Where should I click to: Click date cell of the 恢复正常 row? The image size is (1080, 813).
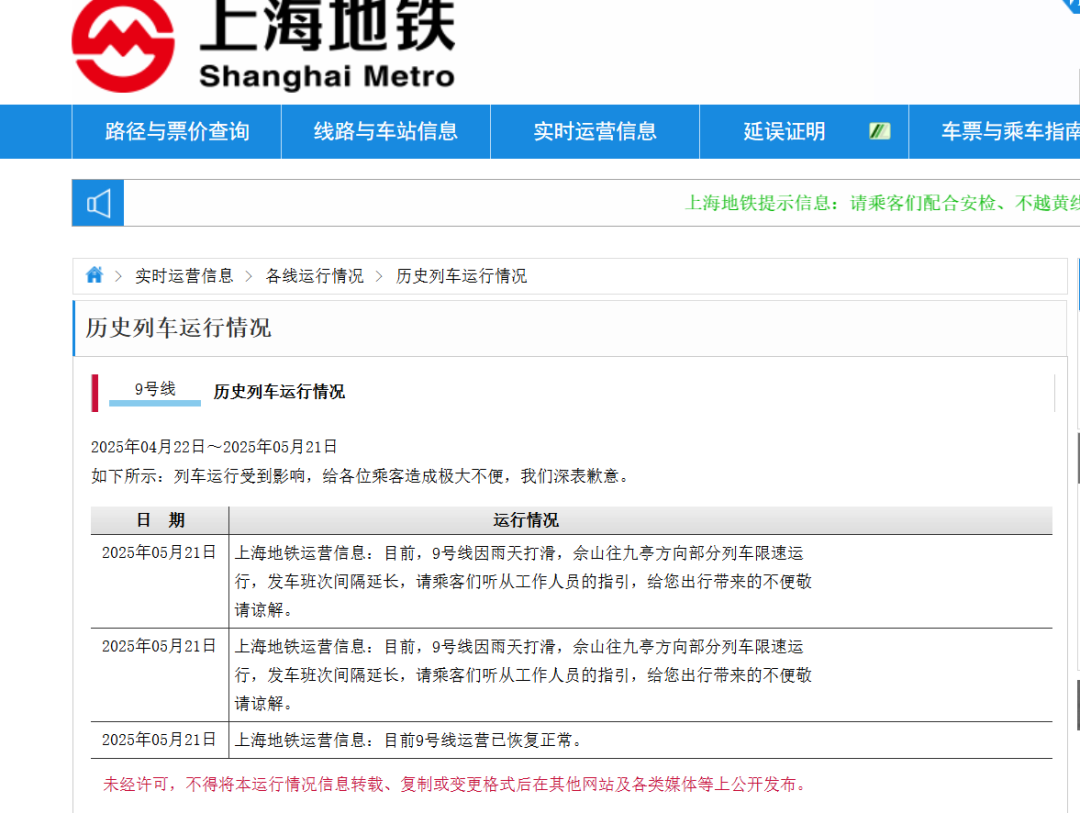[x=159, y=740]
